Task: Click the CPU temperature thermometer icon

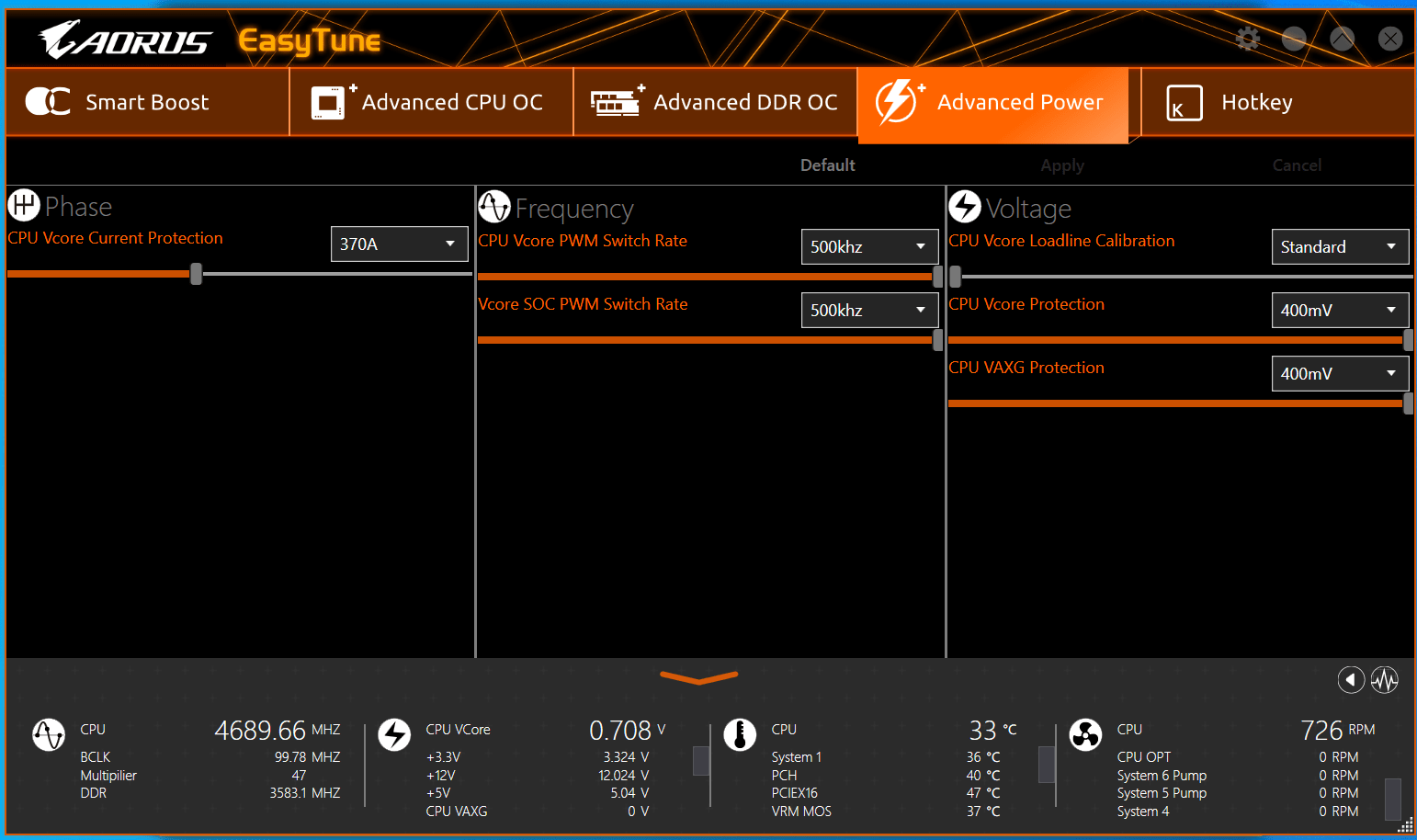Action: (740, 735)
